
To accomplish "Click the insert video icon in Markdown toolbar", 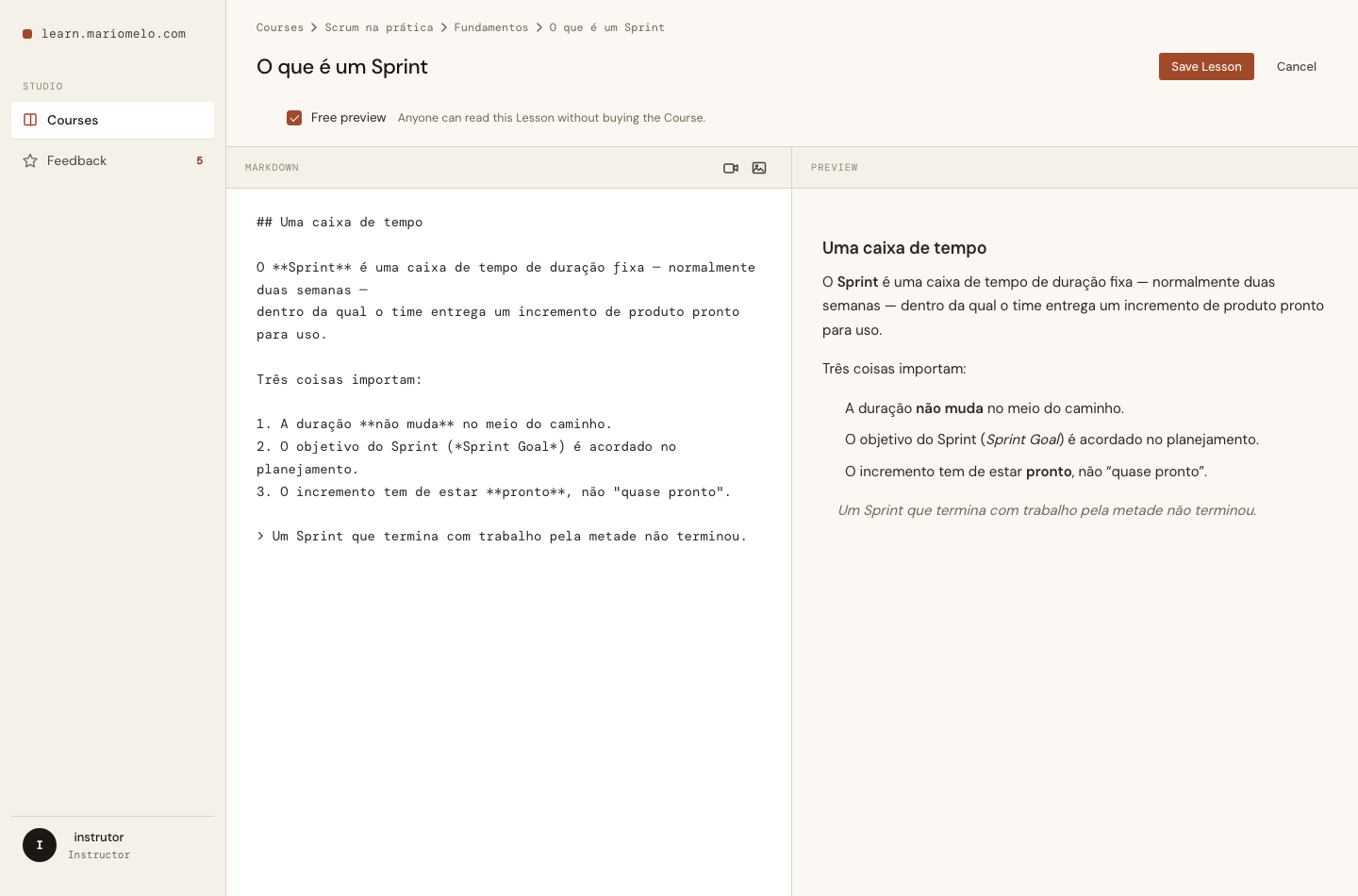I will tap(731, 168).
